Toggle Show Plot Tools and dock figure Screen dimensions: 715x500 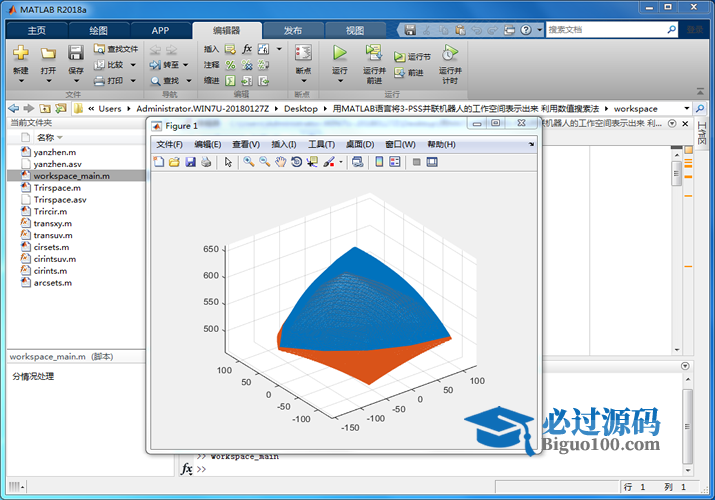click(x=432, y=162)
